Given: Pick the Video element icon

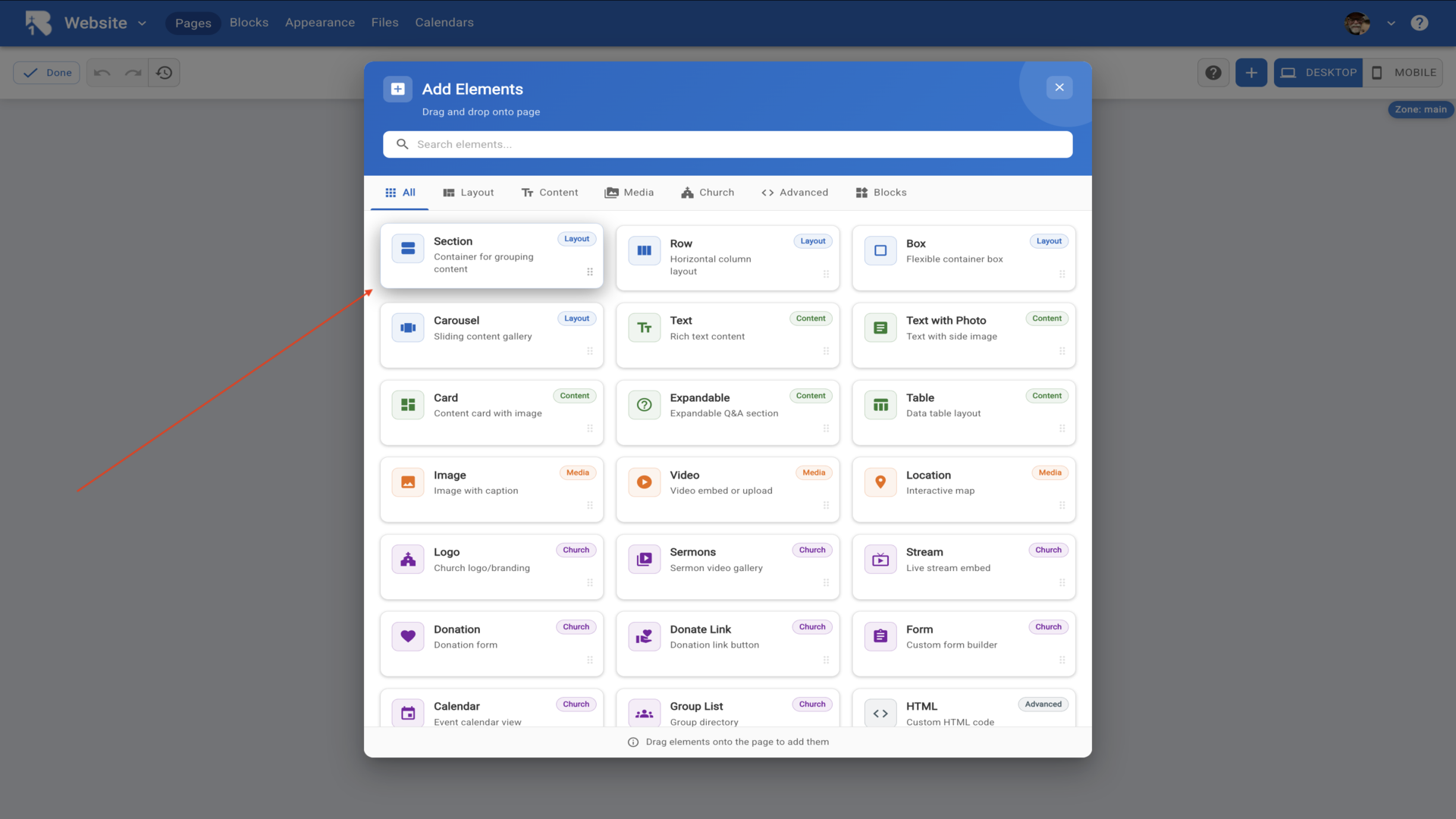Looking at the screenshot, I should point(644,482).
